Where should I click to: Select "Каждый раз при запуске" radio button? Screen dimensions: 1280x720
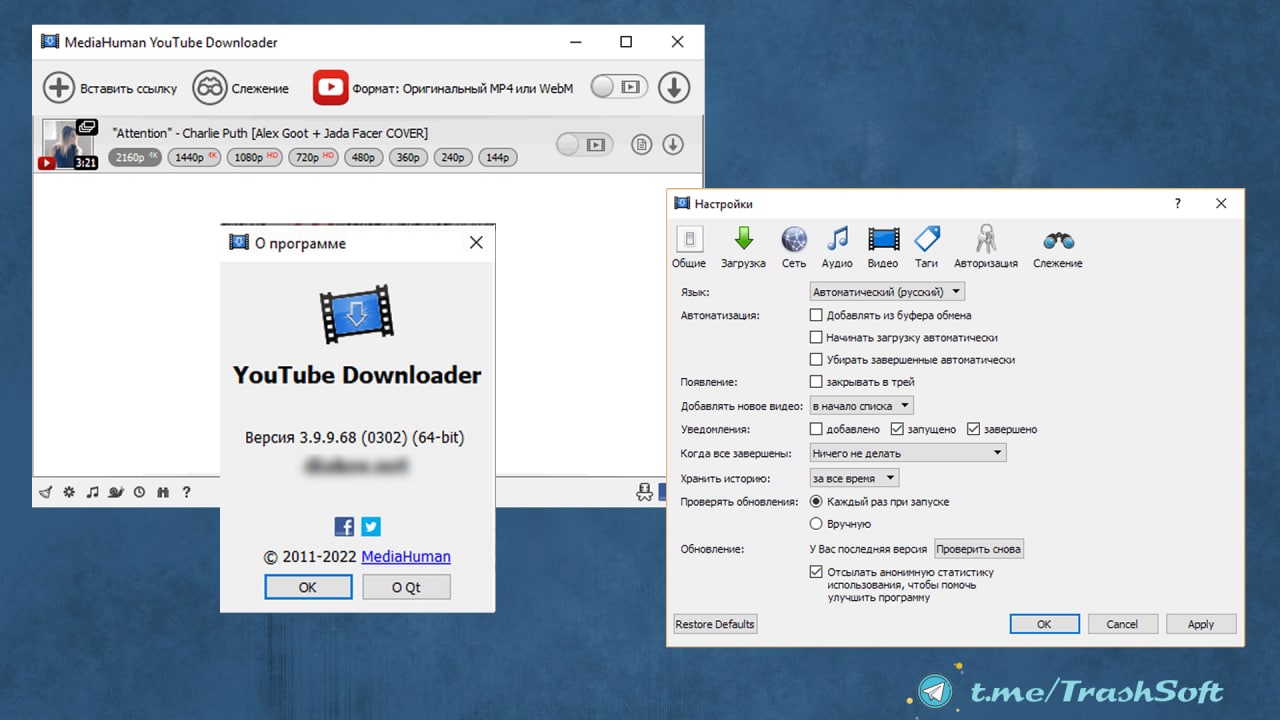pos(816,502)
